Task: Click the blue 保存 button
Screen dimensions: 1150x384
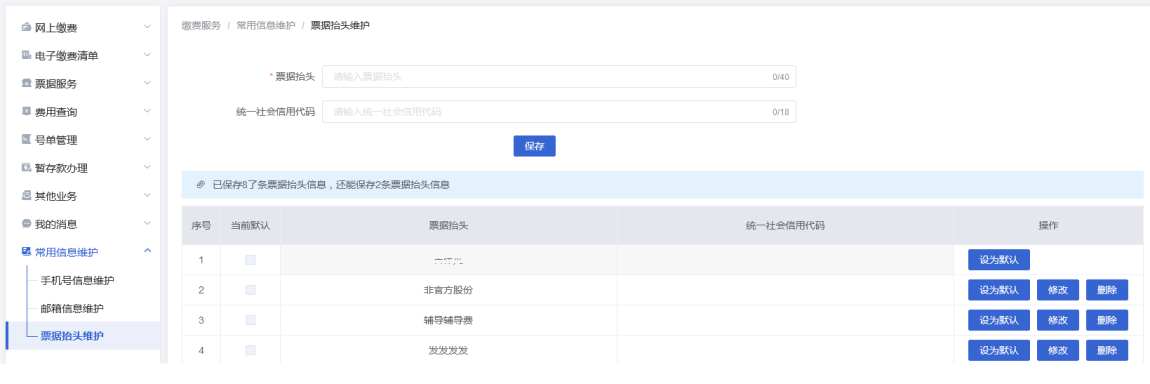Action: pyautogui.click(x=534, y=146)
